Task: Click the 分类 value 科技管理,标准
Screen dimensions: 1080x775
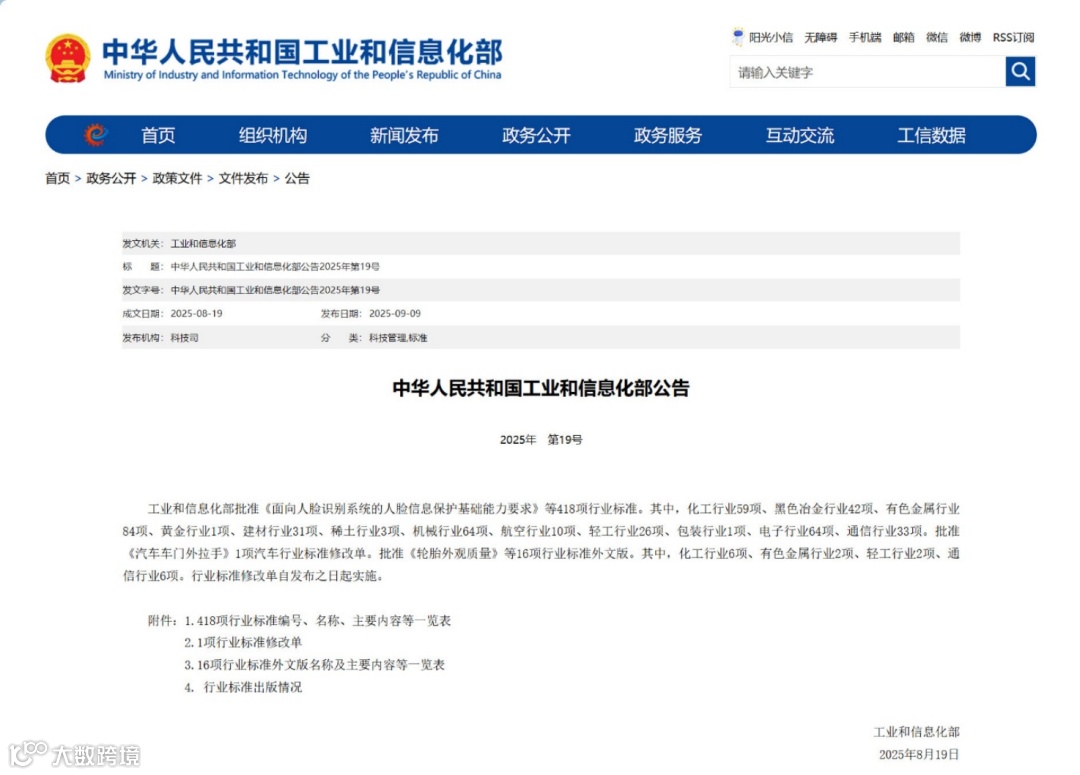Action: (x=398, y=338)
